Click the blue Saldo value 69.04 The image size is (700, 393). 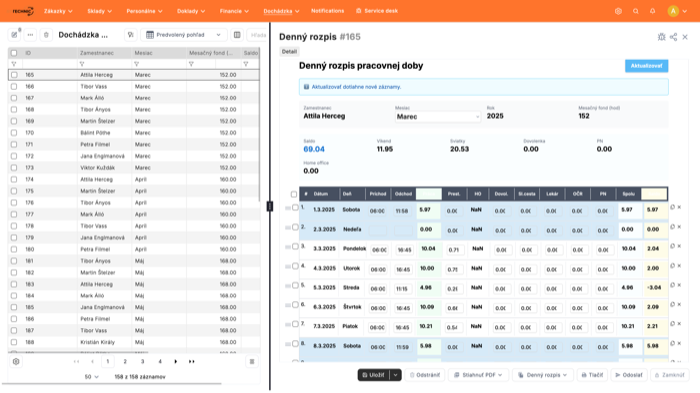coord(314,149)
